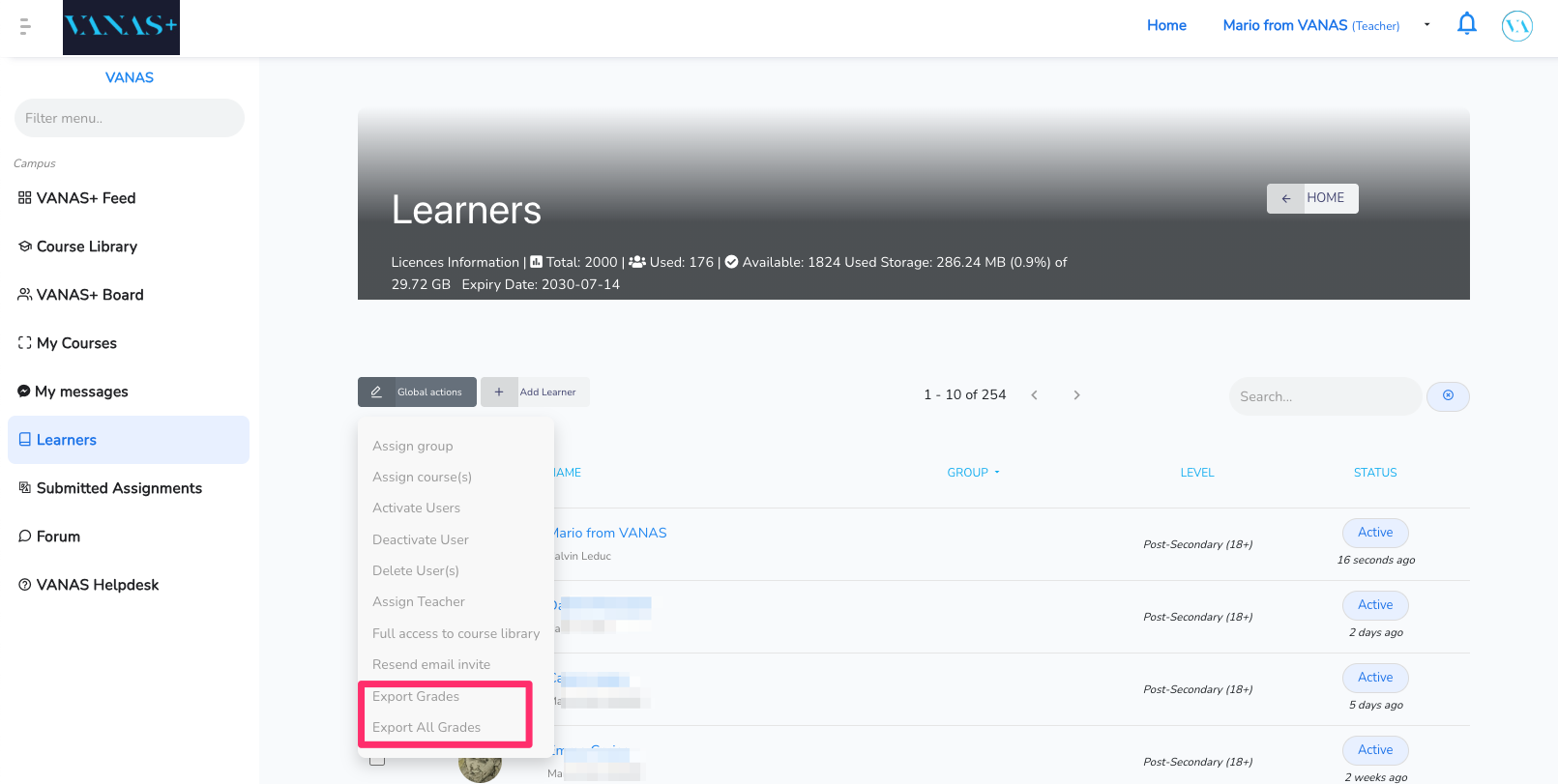The width and height of the screenshot is (1558, 784).
Task: Choose Assign Teacher action
Action: tap(419, 601)
